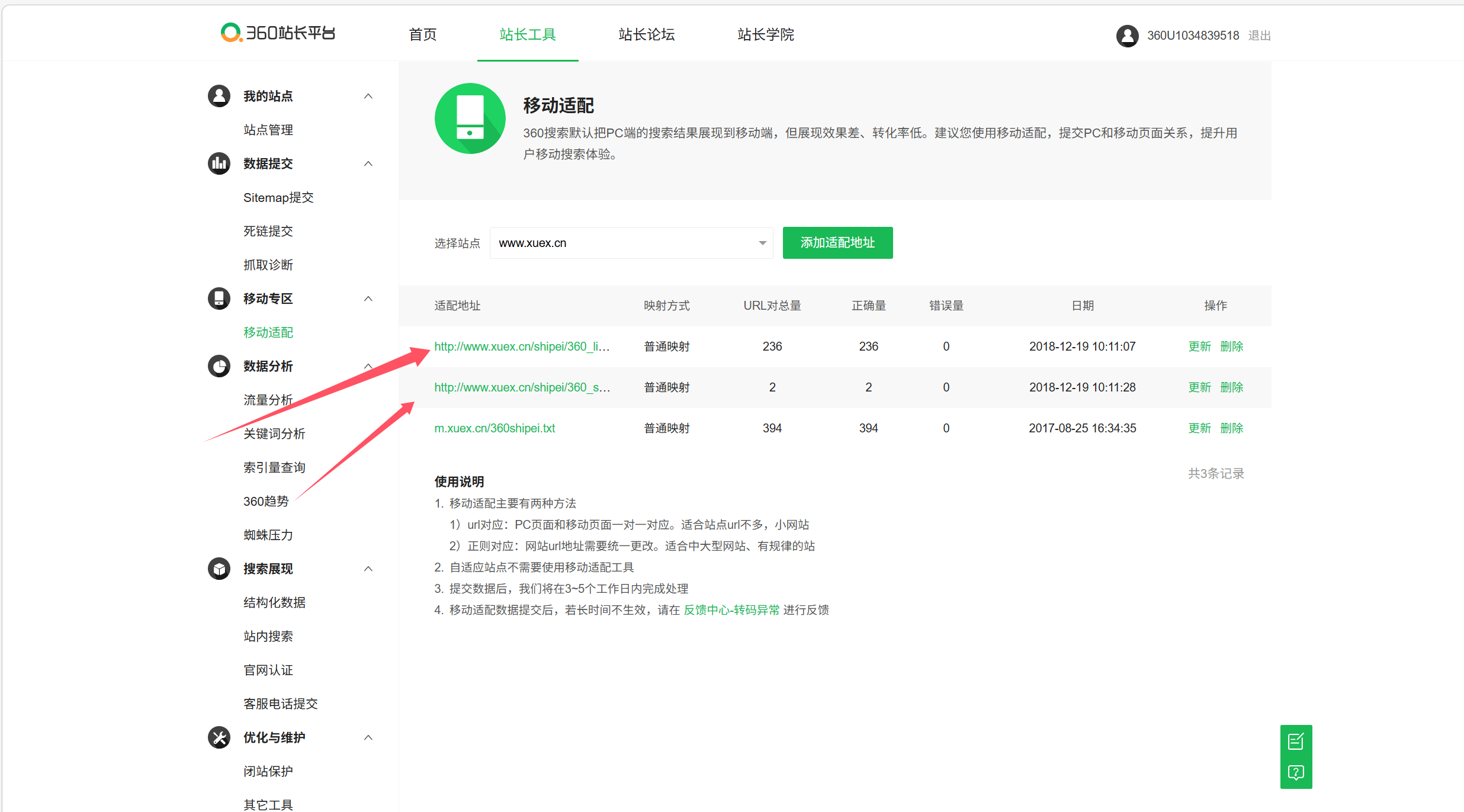Image resolution: width=1464 pixels, height=812 pixels.
Task: Open Sitemap提交 in sidebar
Action: 278,197
